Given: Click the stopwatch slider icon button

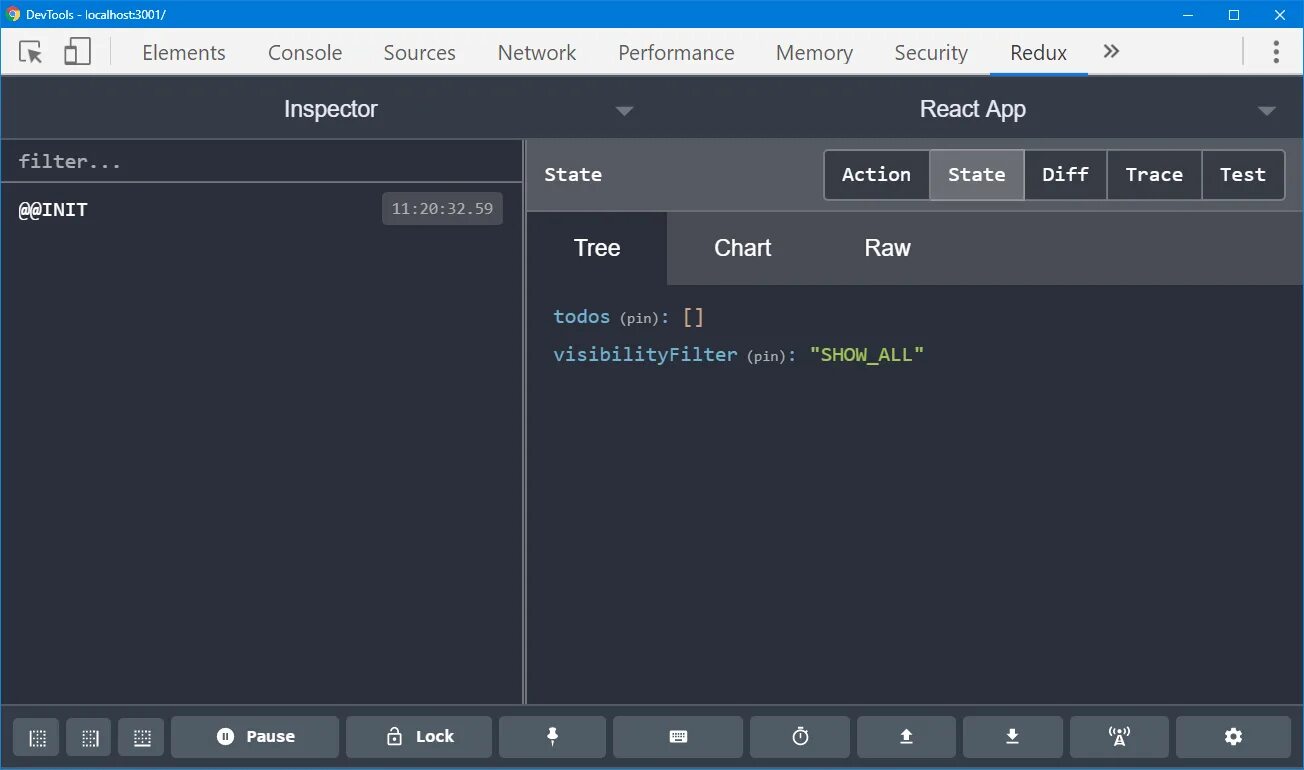Looking at the screenshot, I should [800, 737].
